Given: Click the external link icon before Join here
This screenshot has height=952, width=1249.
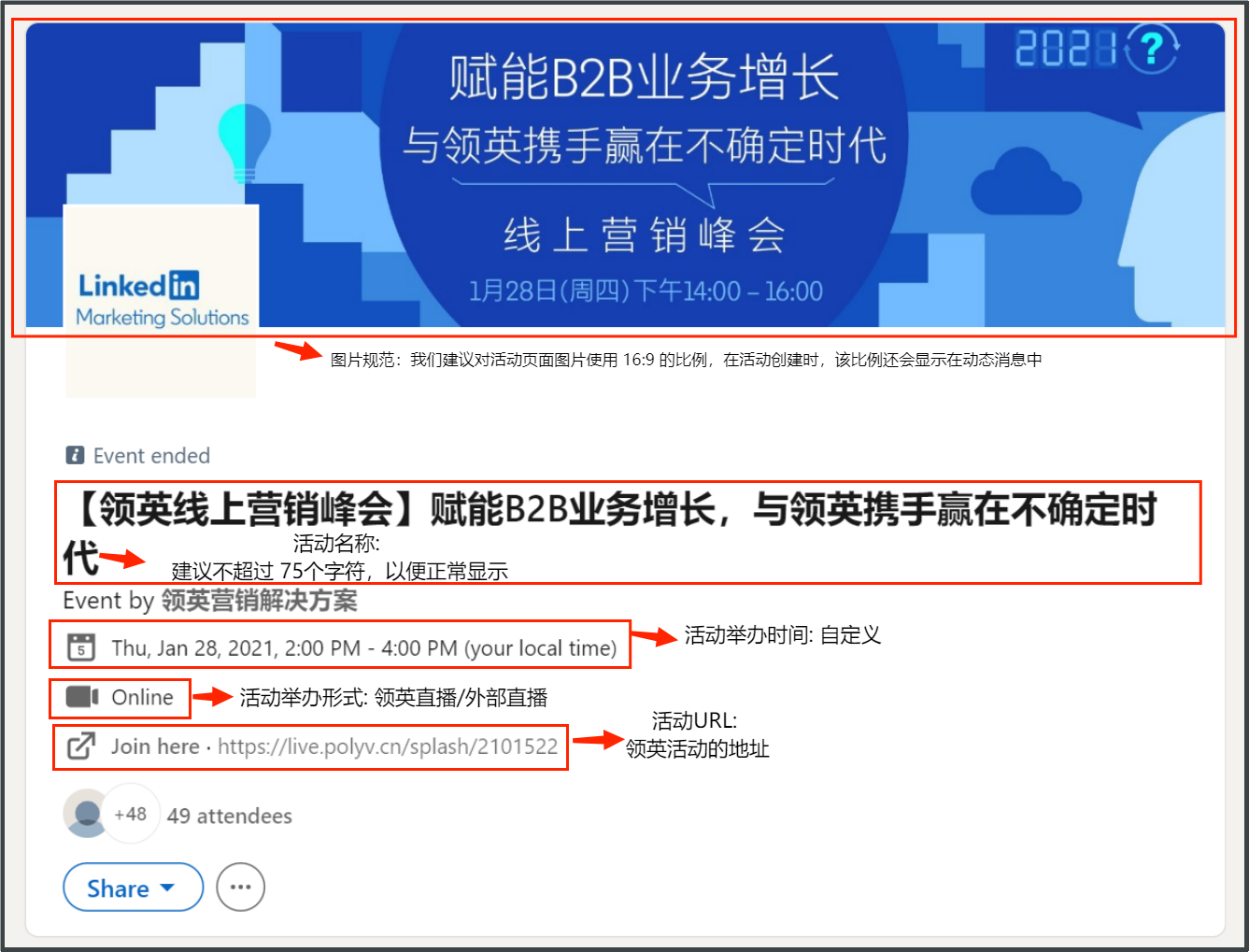Looking at the screenshot, I should coord(81,746).
